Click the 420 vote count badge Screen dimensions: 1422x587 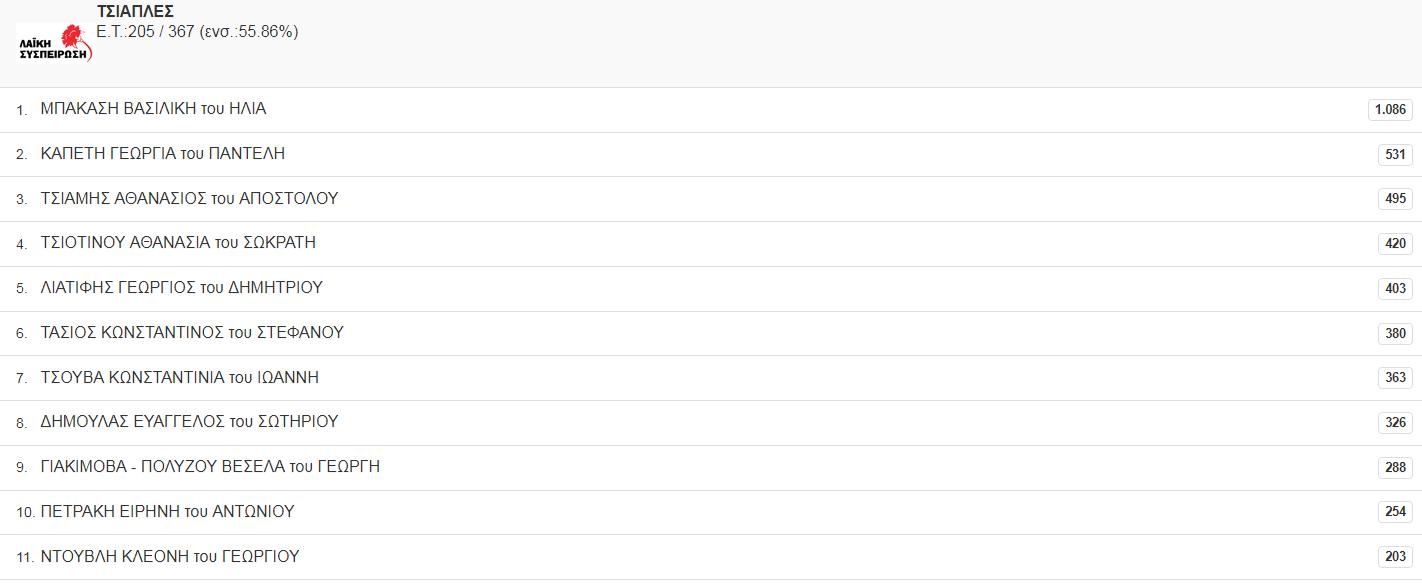pos(1395,244)
